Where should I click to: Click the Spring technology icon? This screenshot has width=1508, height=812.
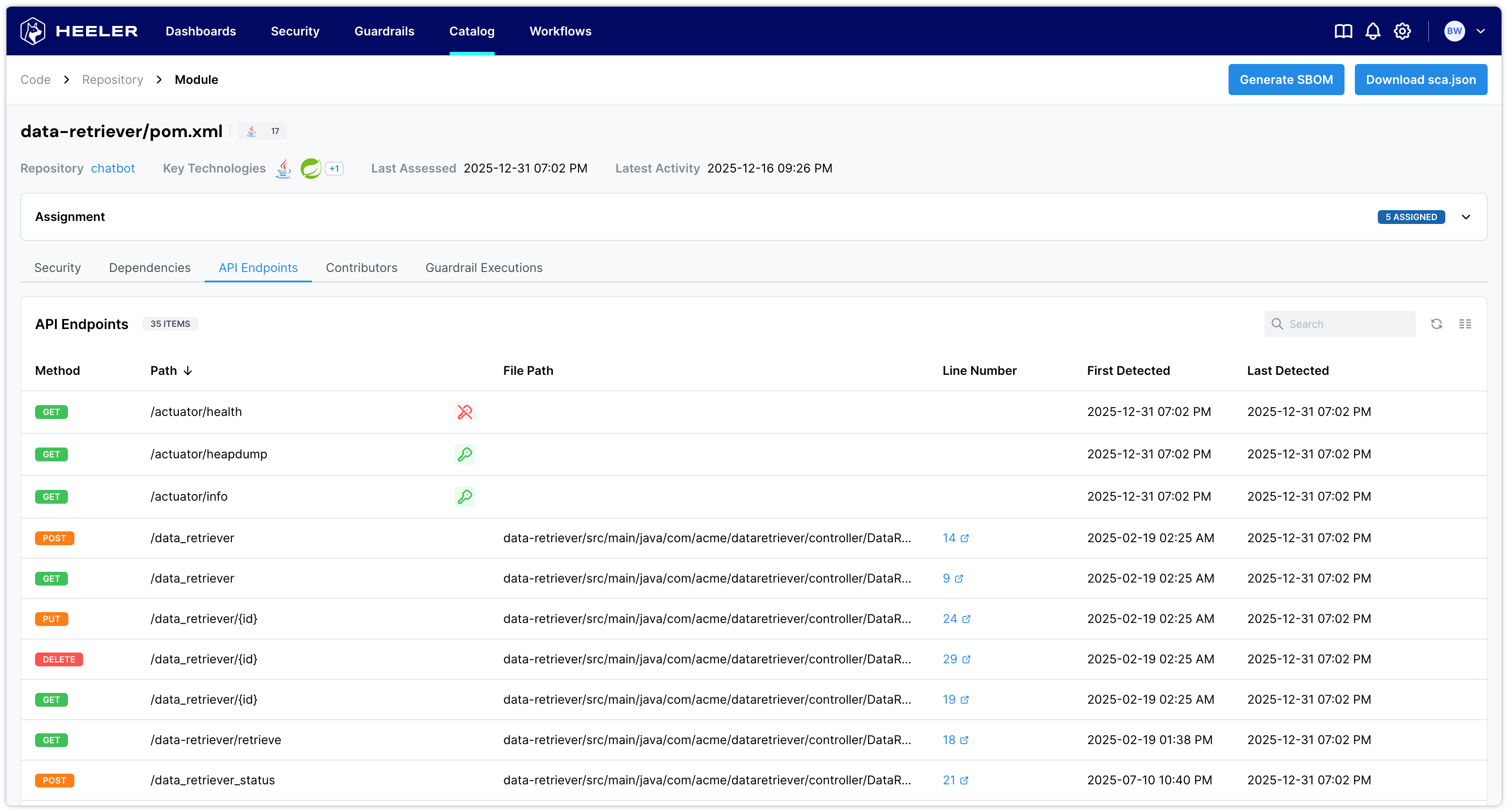(x=310, y=169)
